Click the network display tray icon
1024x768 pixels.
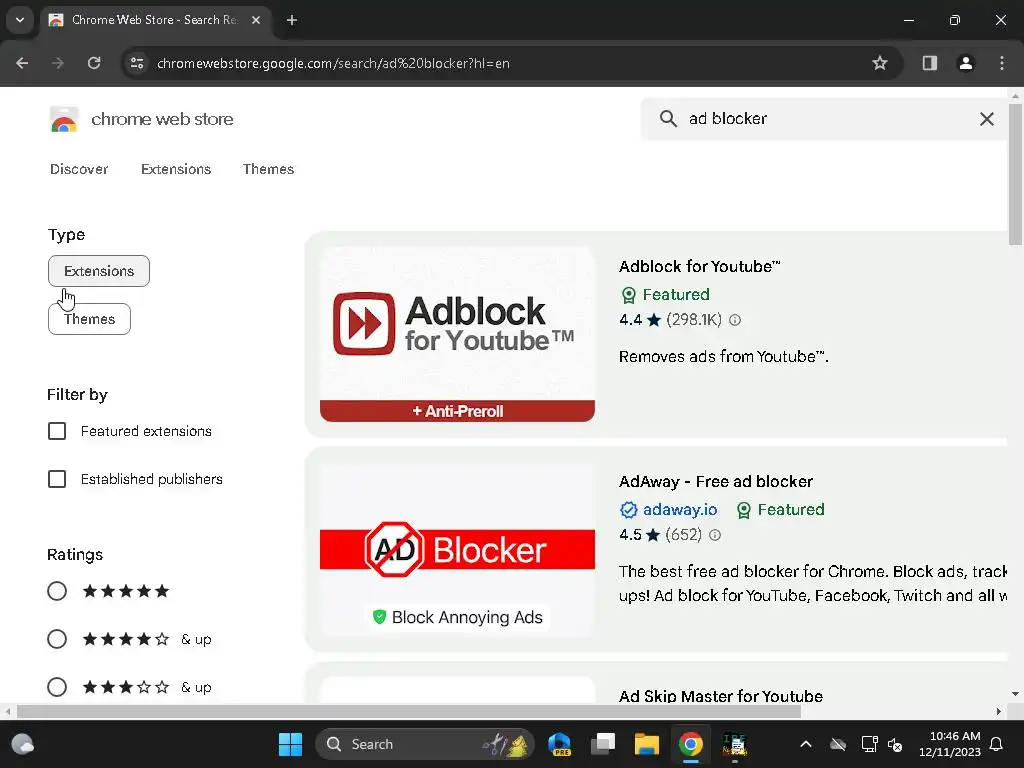[x=869, y=744]
